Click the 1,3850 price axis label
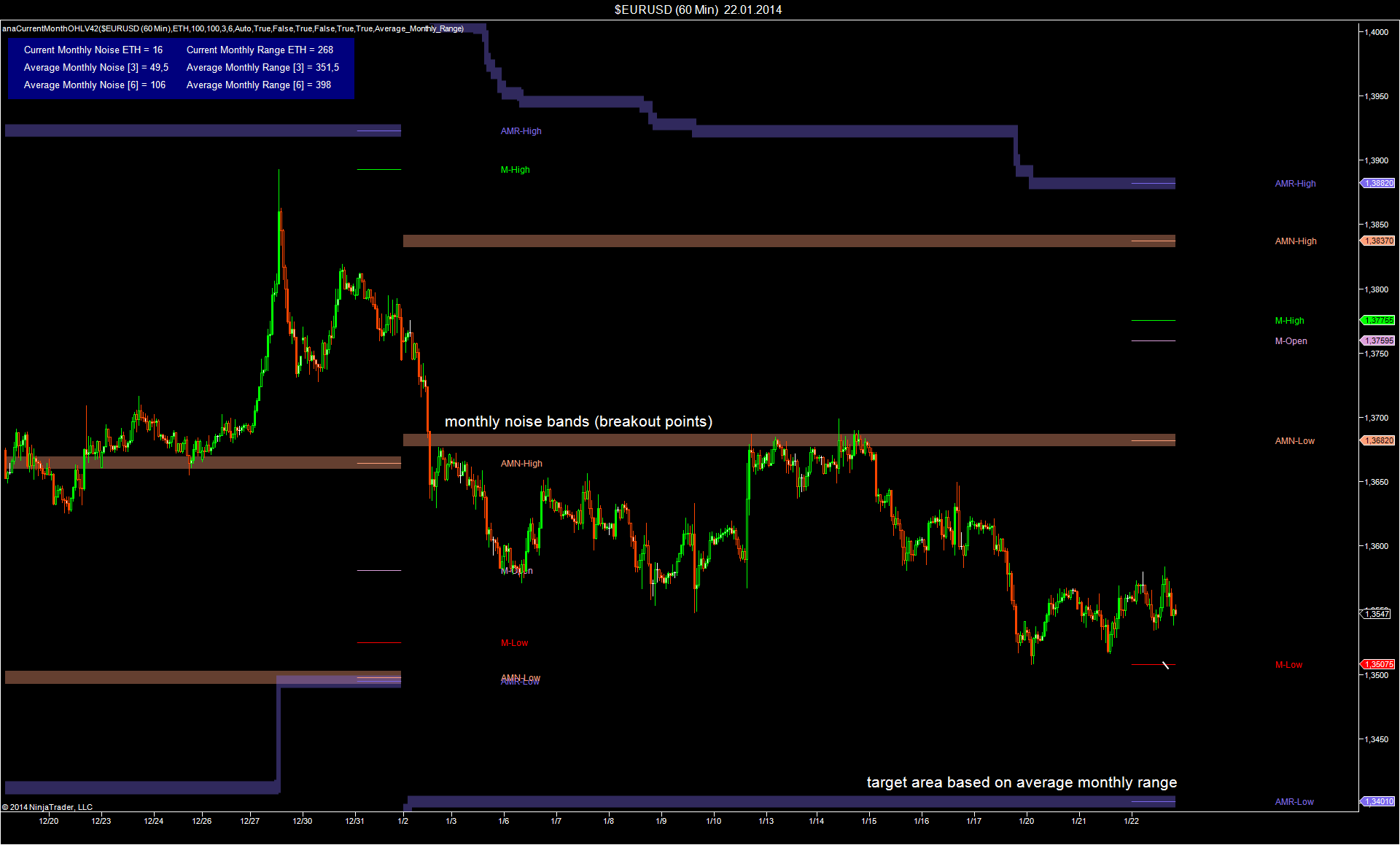The width and height of the screenshot is (1400, 845). 1377,225
